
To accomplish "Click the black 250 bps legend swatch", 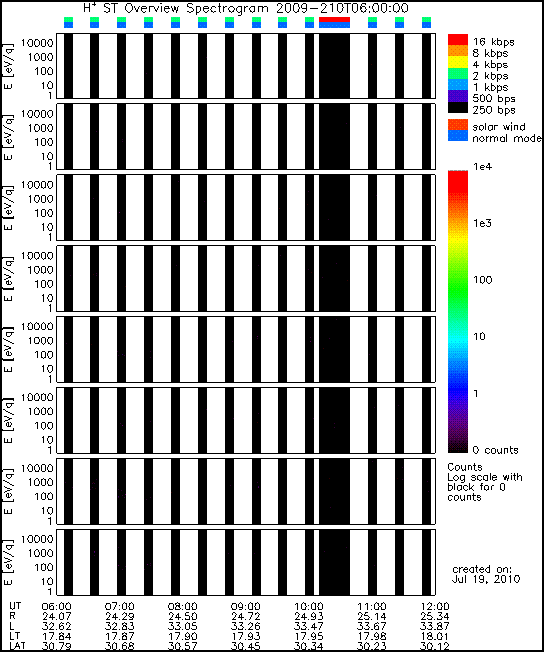I will tap(458, 107).
